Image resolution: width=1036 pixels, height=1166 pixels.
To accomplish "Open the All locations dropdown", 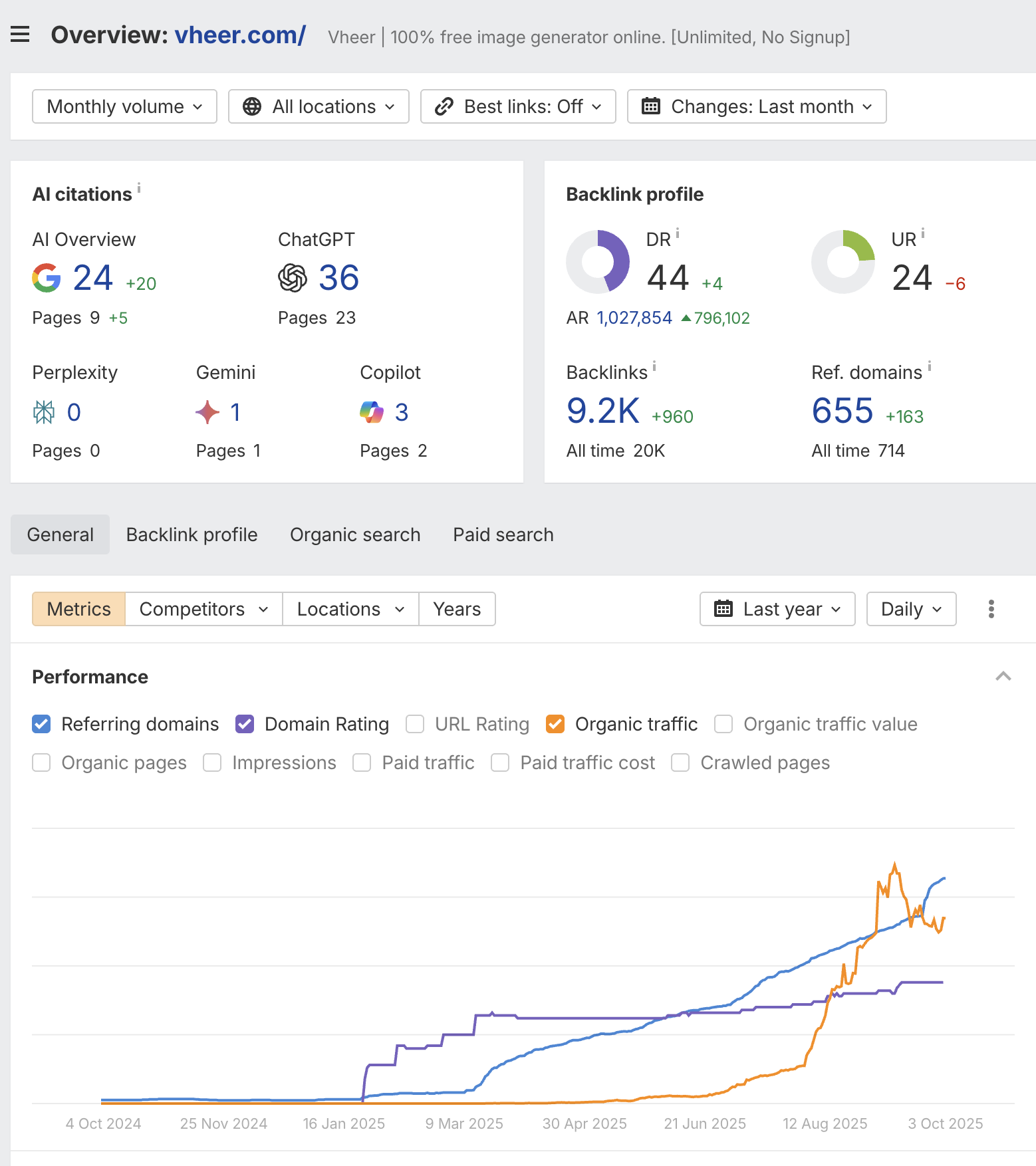I will point(319,106).
